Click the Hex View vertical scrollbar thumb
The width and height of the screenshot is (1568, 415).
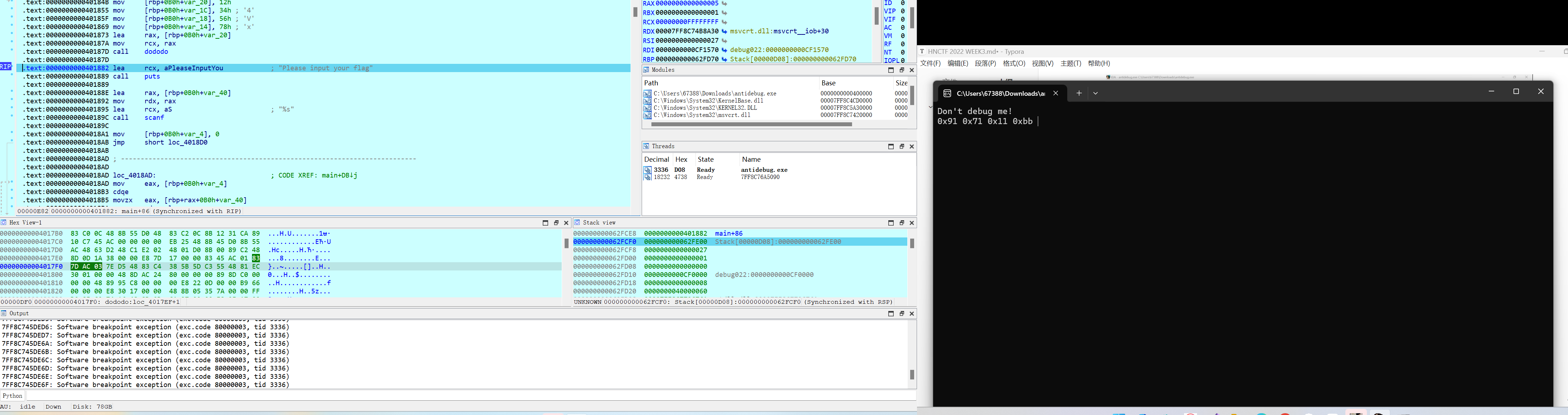[566, 244]
